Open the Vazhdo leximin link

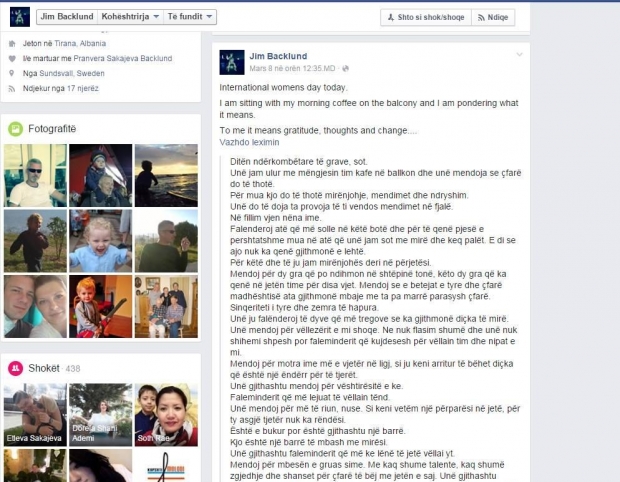pyautogui.click(x=250, y=142)
